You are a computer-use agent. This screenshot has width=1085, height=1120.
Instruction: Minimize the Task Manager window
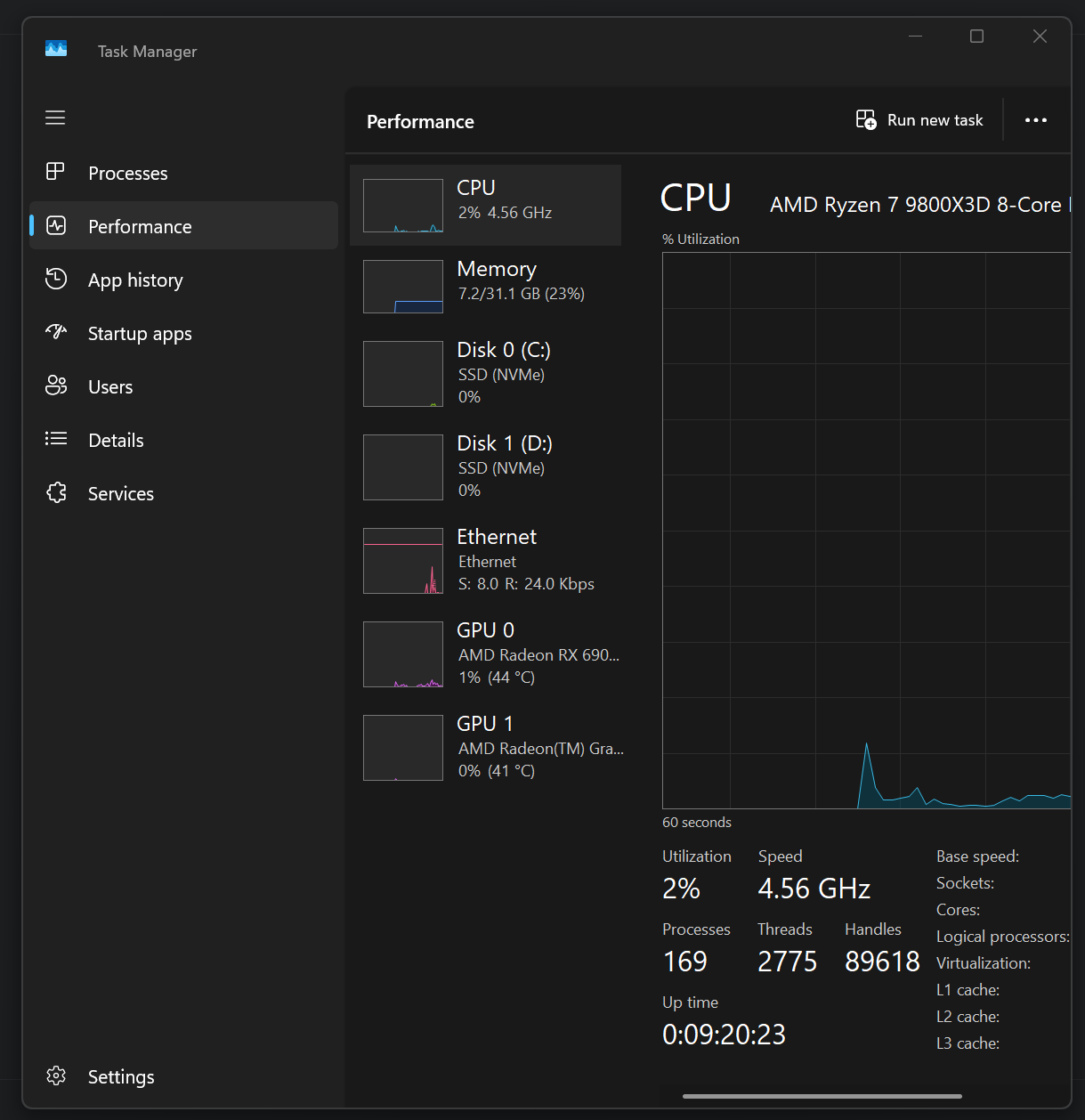point(915,36)
